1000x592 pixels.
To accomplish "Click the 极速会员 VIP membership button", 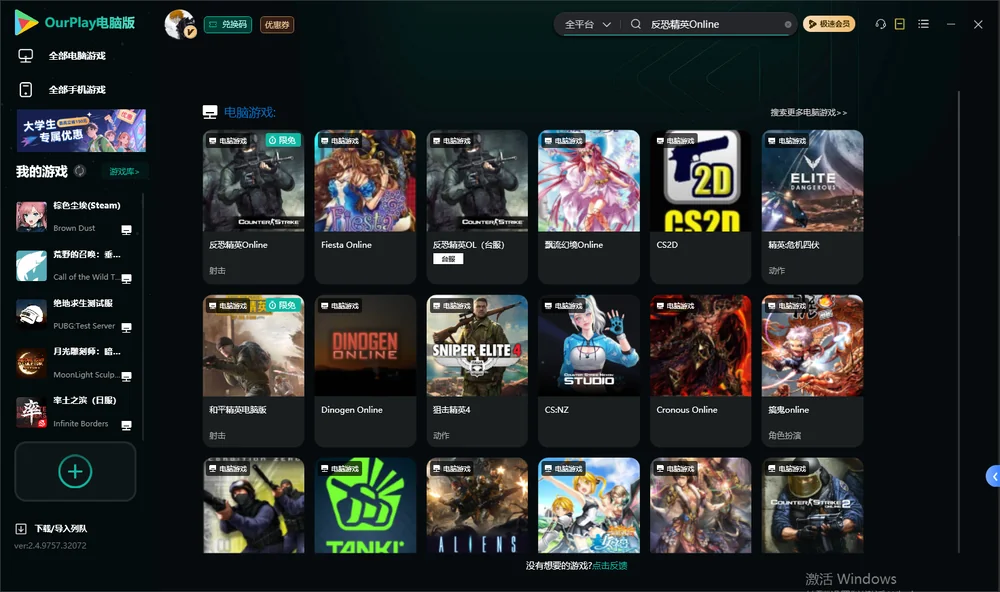I will (828, 24).
